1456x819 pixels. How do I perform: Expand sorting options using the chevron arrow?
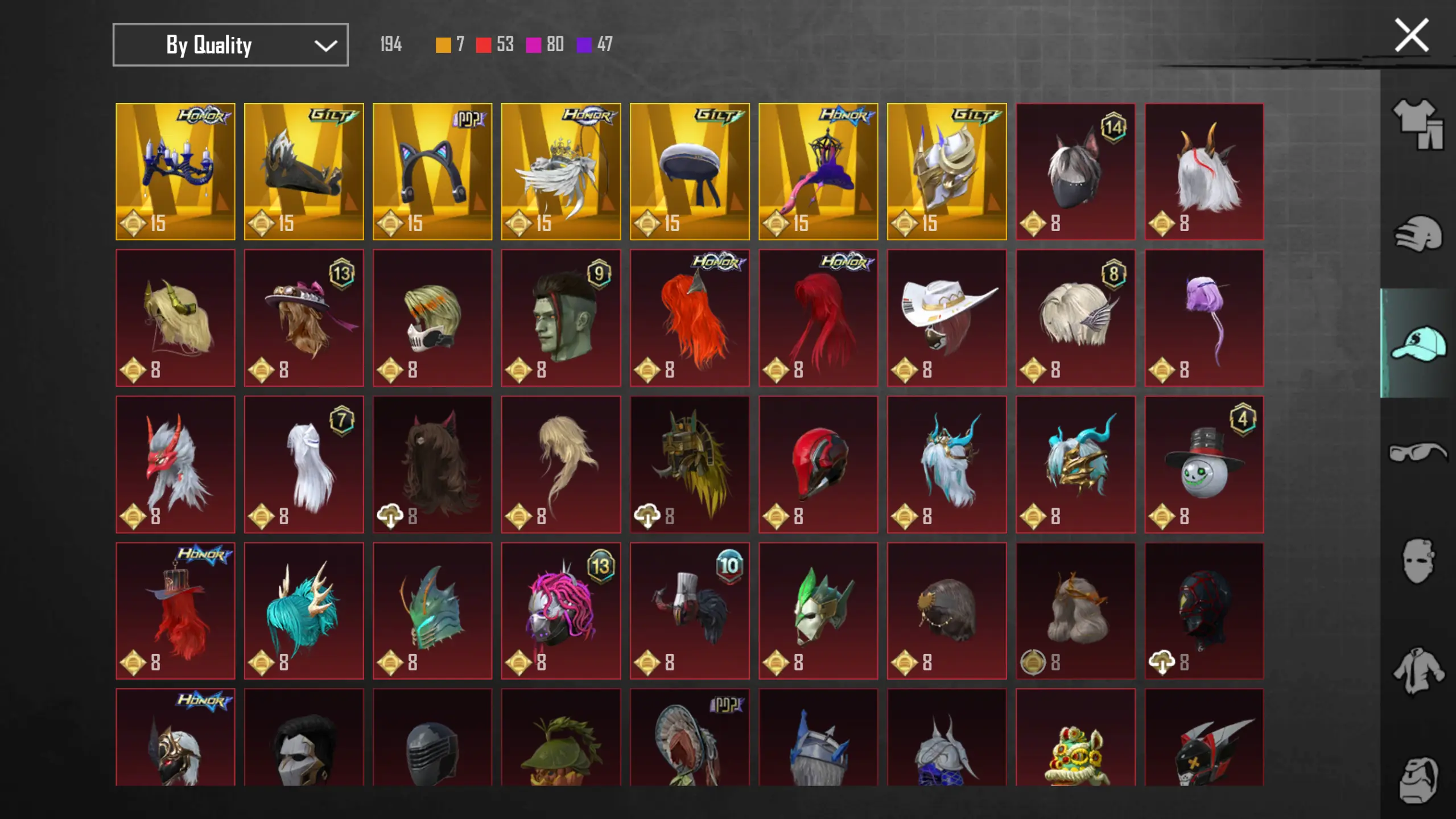tap(325, 46)
